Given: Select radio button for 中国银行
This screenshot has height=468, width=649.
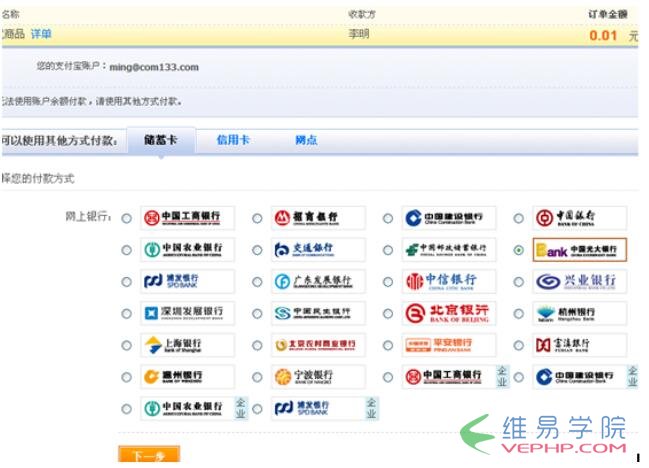Looking at the screenshot, I should pyautogui.click(x=519, y=218).
